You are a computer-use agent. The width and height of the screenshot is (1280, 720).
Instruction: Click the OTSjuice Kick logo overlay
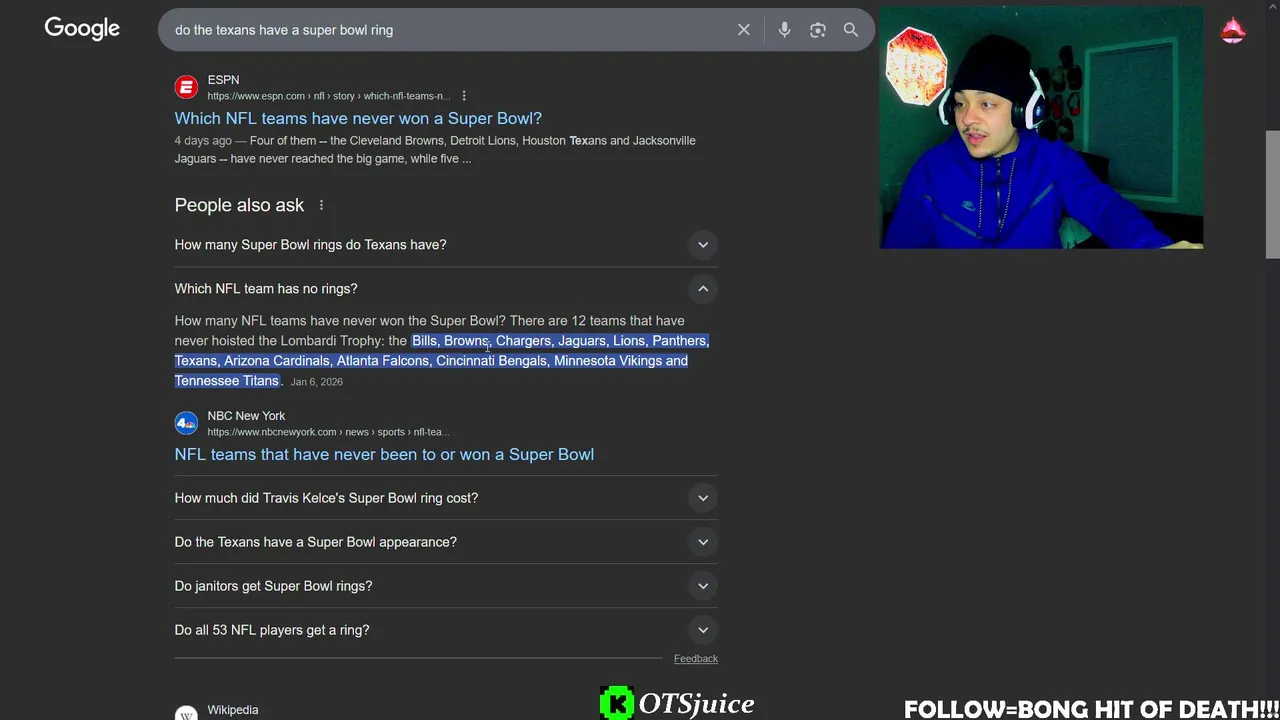point(677,703)
